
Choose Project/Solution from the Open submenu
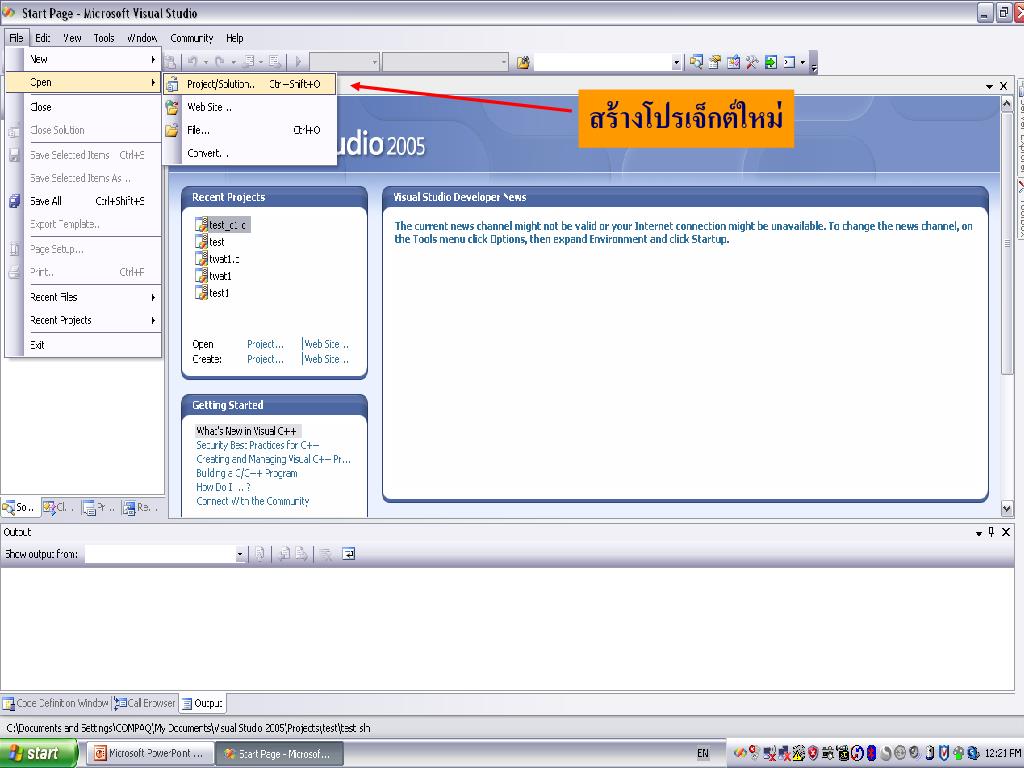[250, 84]
